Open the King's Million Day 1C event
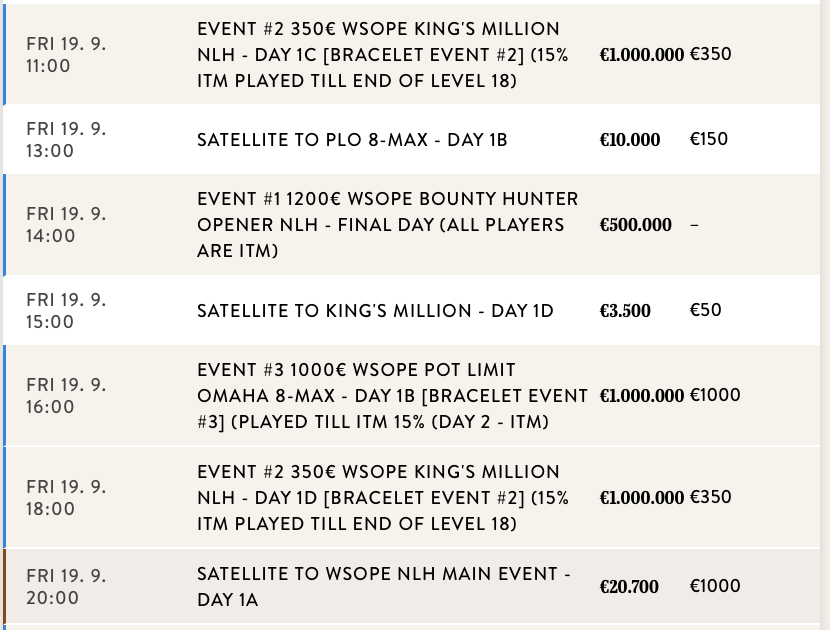This screenshot has width=830, height=630. click(x=382, y=55)
